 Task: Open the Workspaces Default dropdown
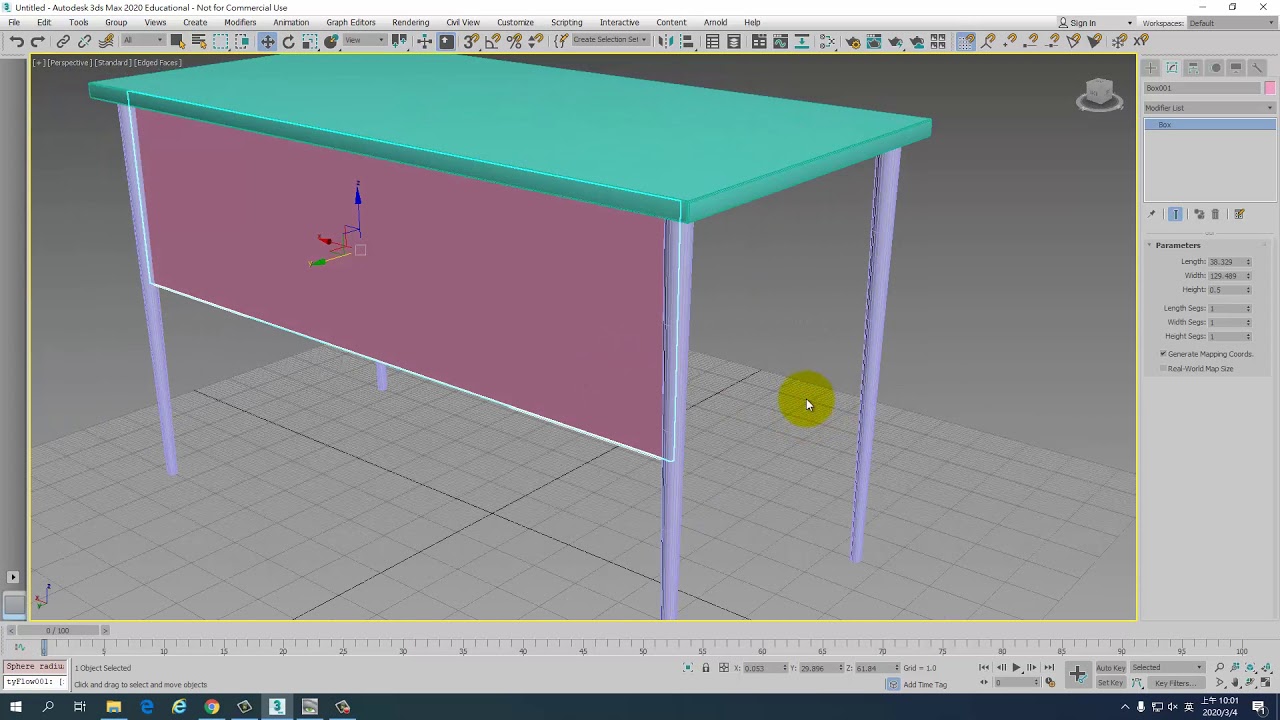[x=1230, y=23]
